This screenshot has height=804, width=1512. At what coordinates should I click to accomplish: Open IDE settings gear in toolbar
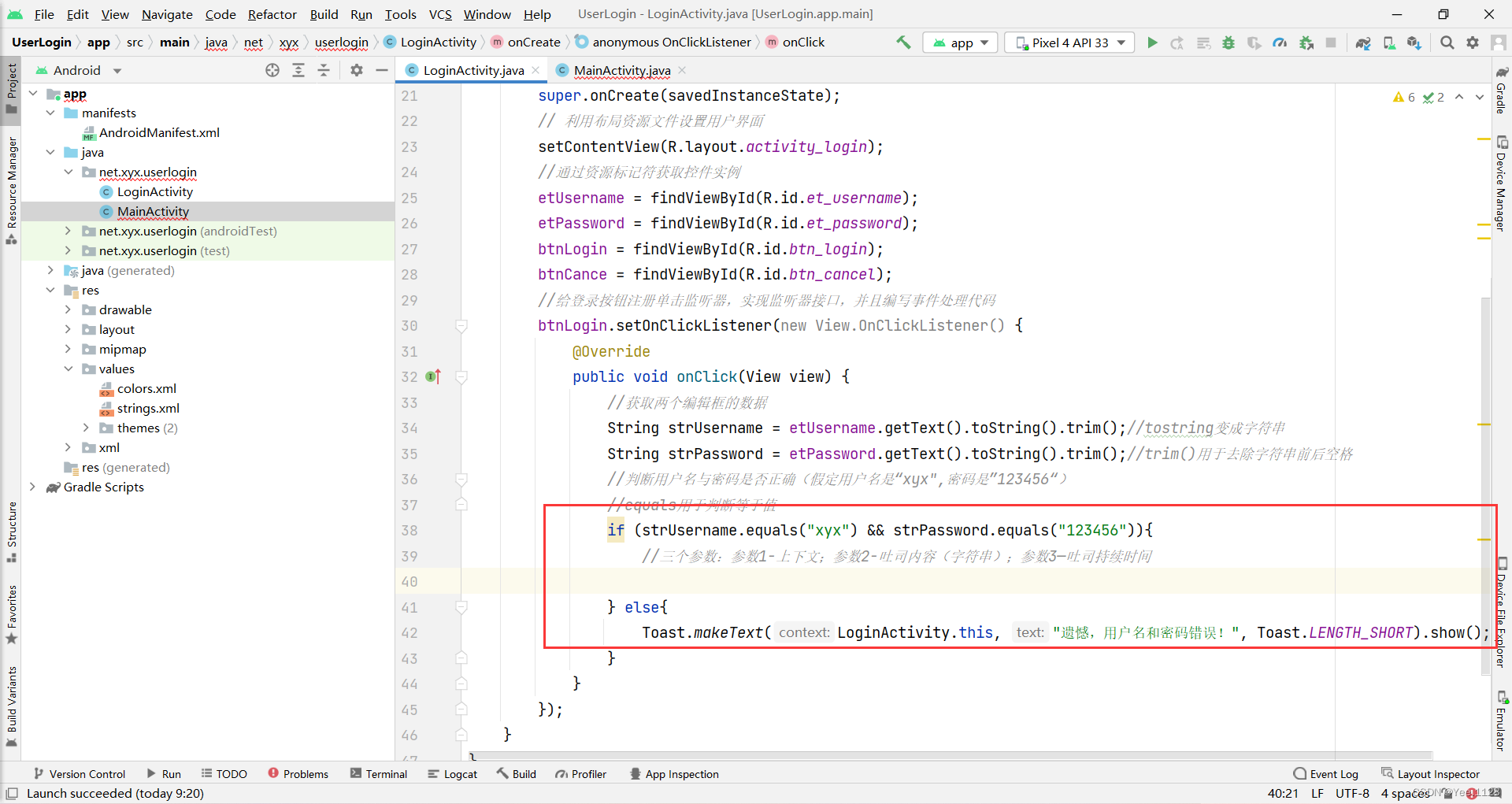click(x=1473, y=43)
